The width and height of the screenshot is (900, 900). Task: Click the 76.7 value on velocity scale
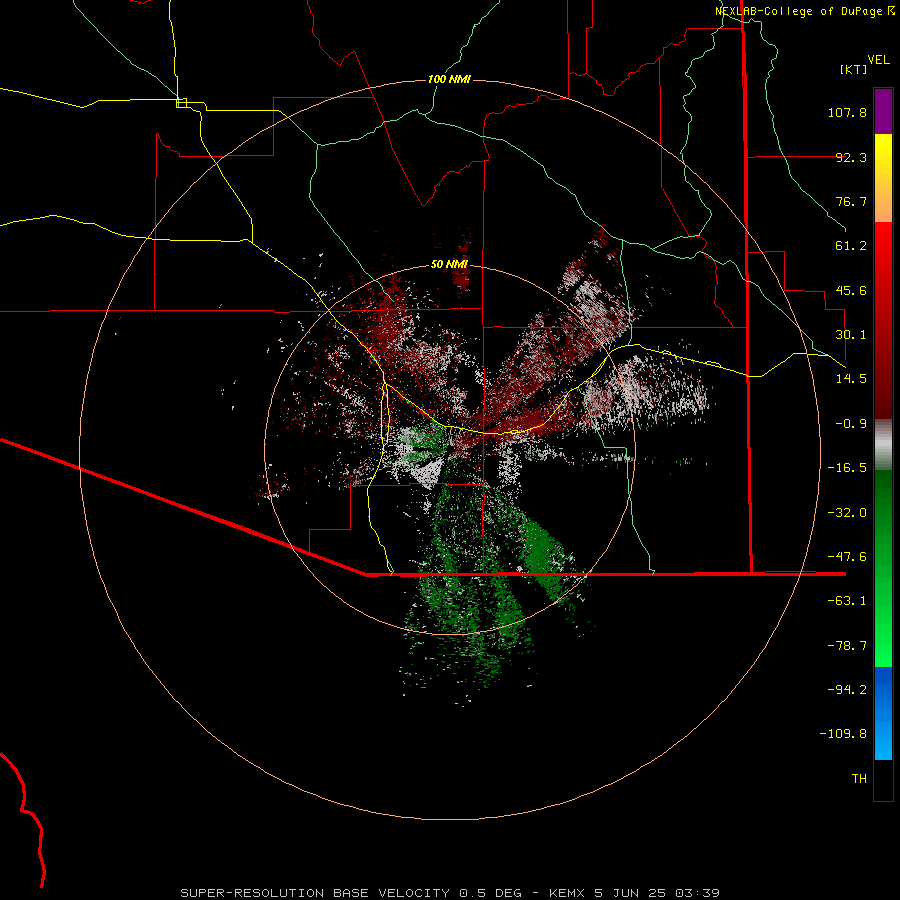tap(851, 201)
